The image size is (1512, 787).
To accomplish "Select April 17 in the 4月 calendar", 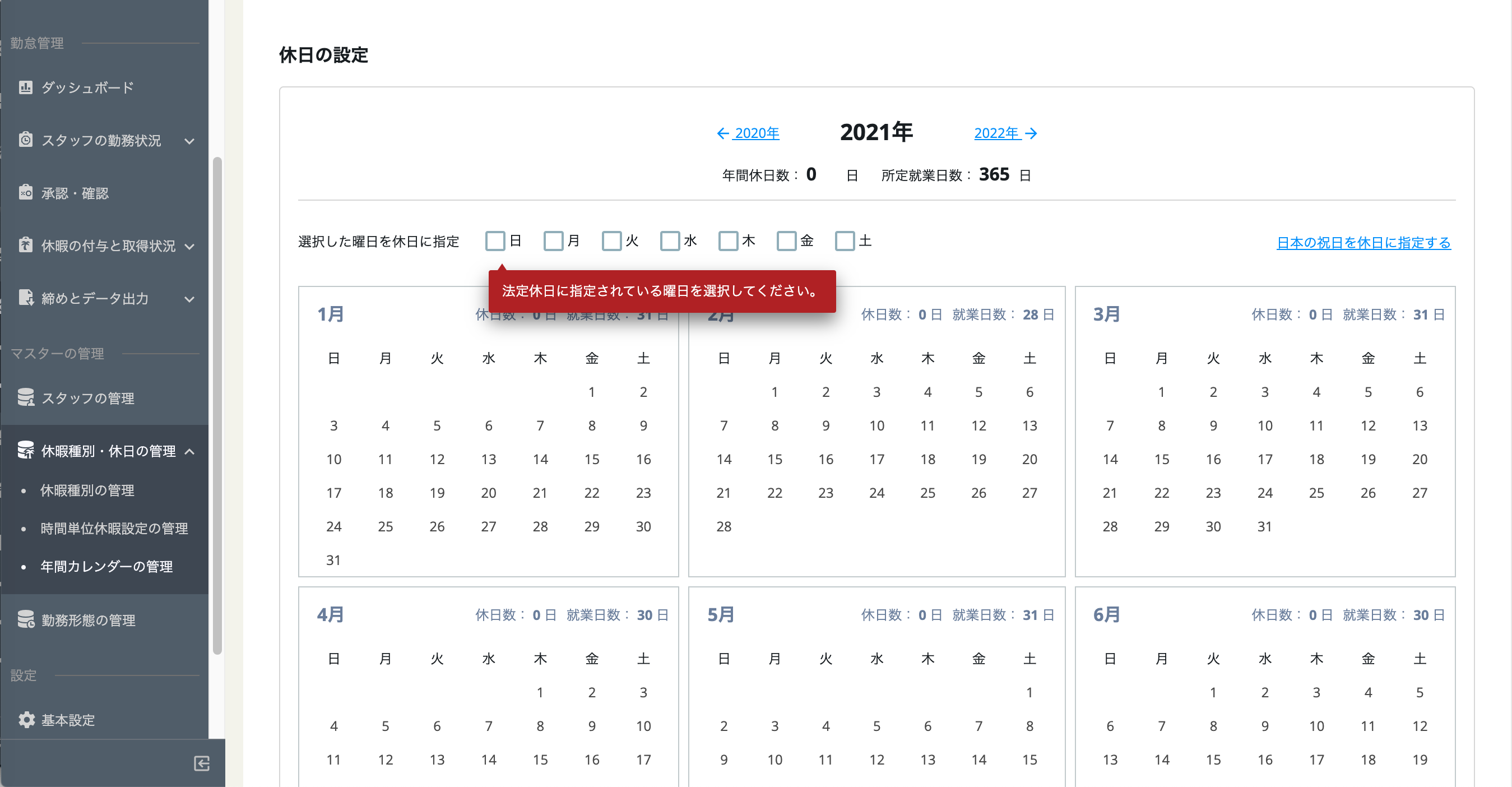I will tap(643, 760).
